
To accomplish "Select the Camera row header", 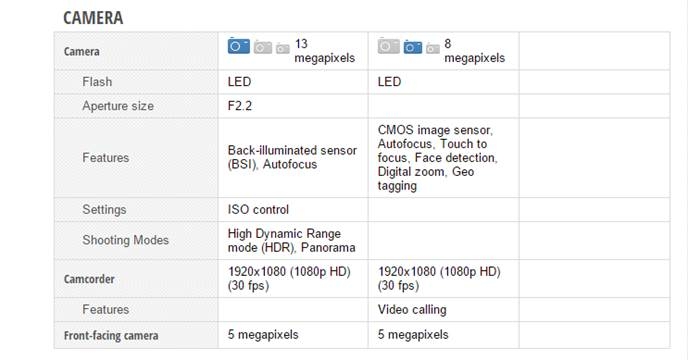I will pyautogui.click(x=82, y=51).
